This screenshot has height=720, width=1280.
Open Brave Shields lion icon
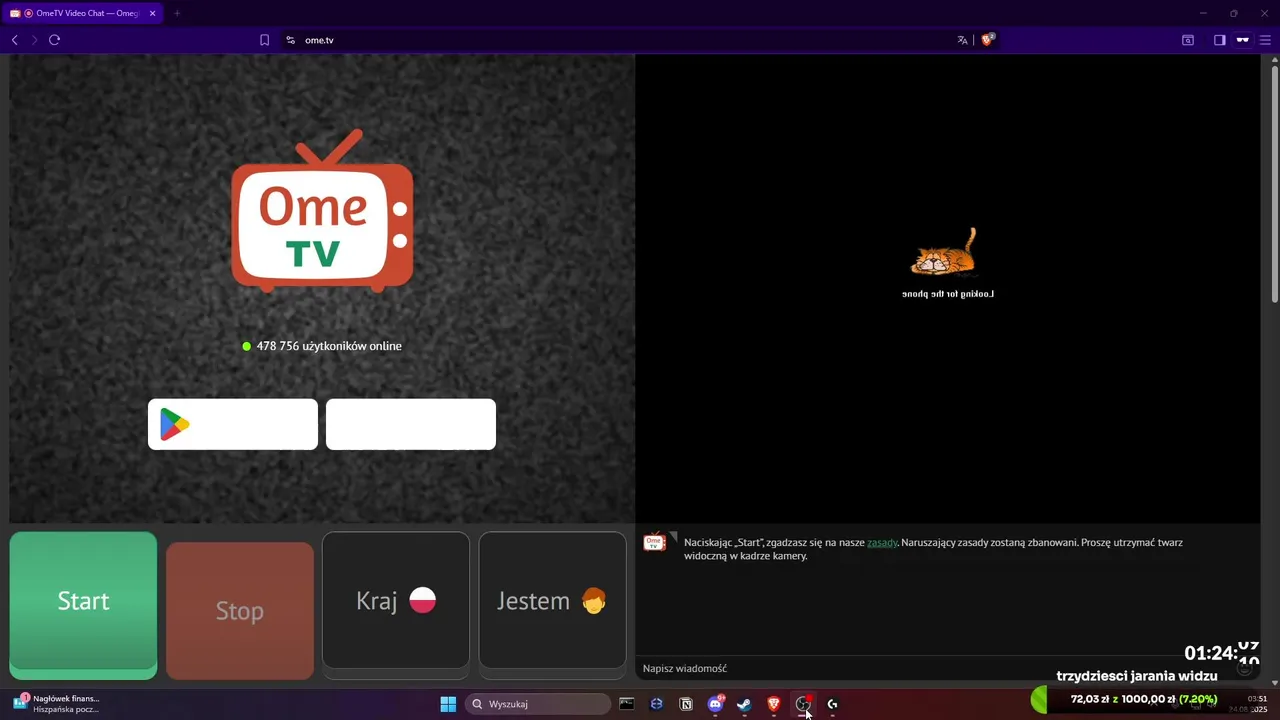987,40
